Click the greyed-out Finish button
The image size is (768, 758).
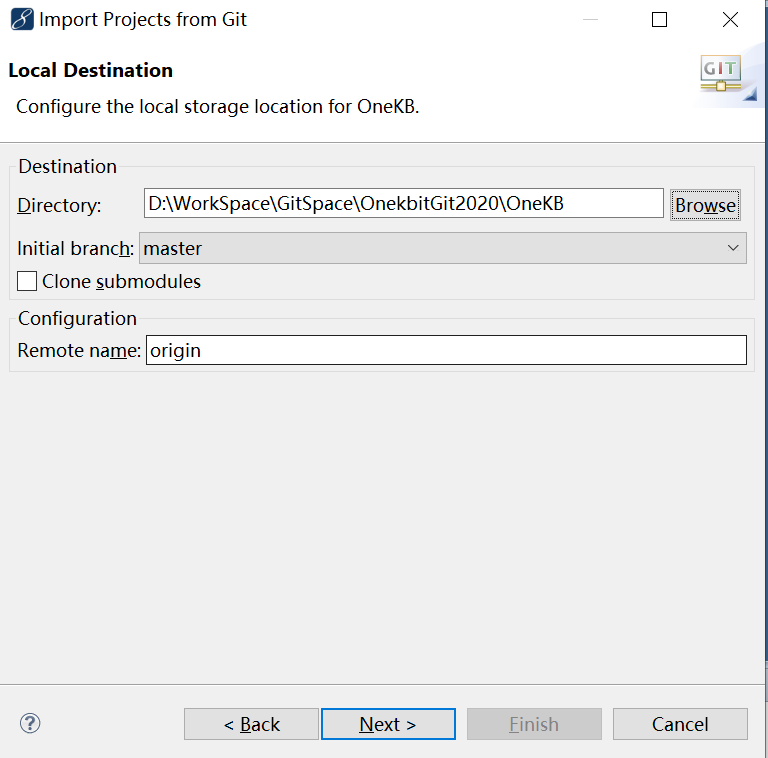coord(534,724)
